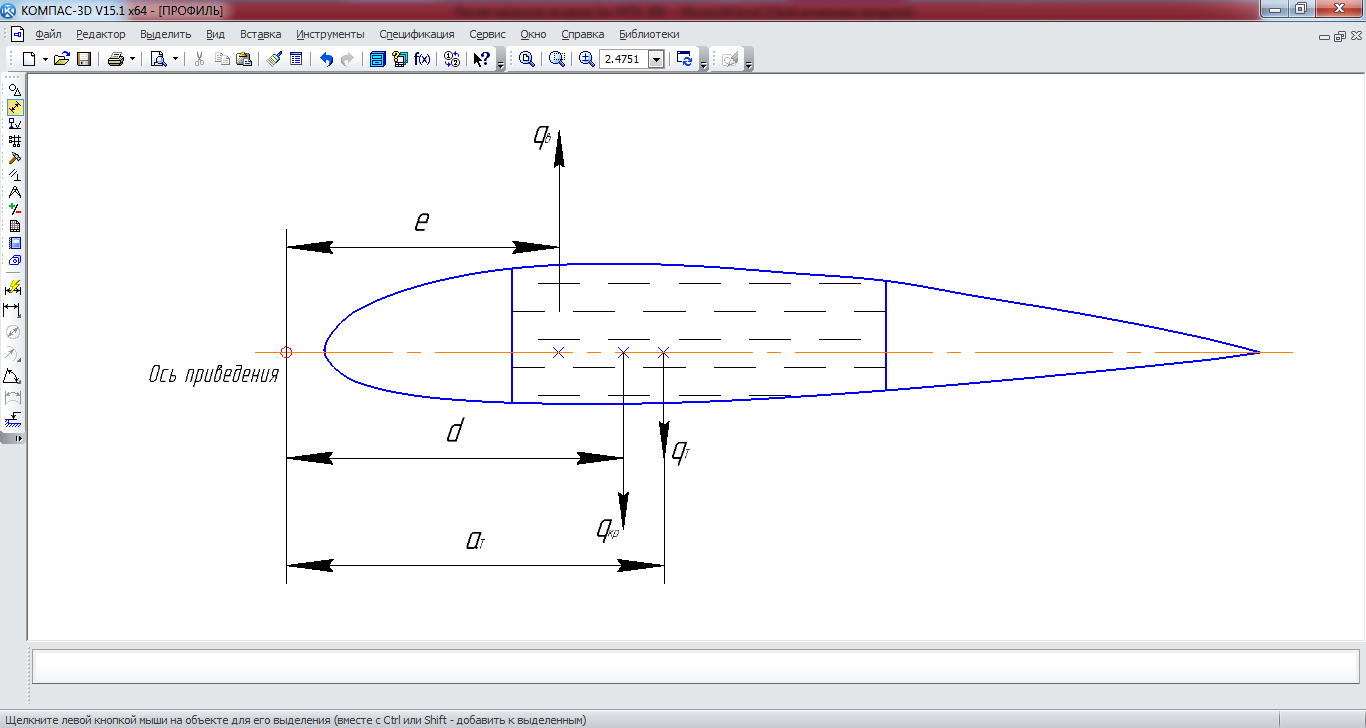The image size is (1366, 728).
Task: Save the drawing using the floppy disk icon
Action: click(84, 59)
